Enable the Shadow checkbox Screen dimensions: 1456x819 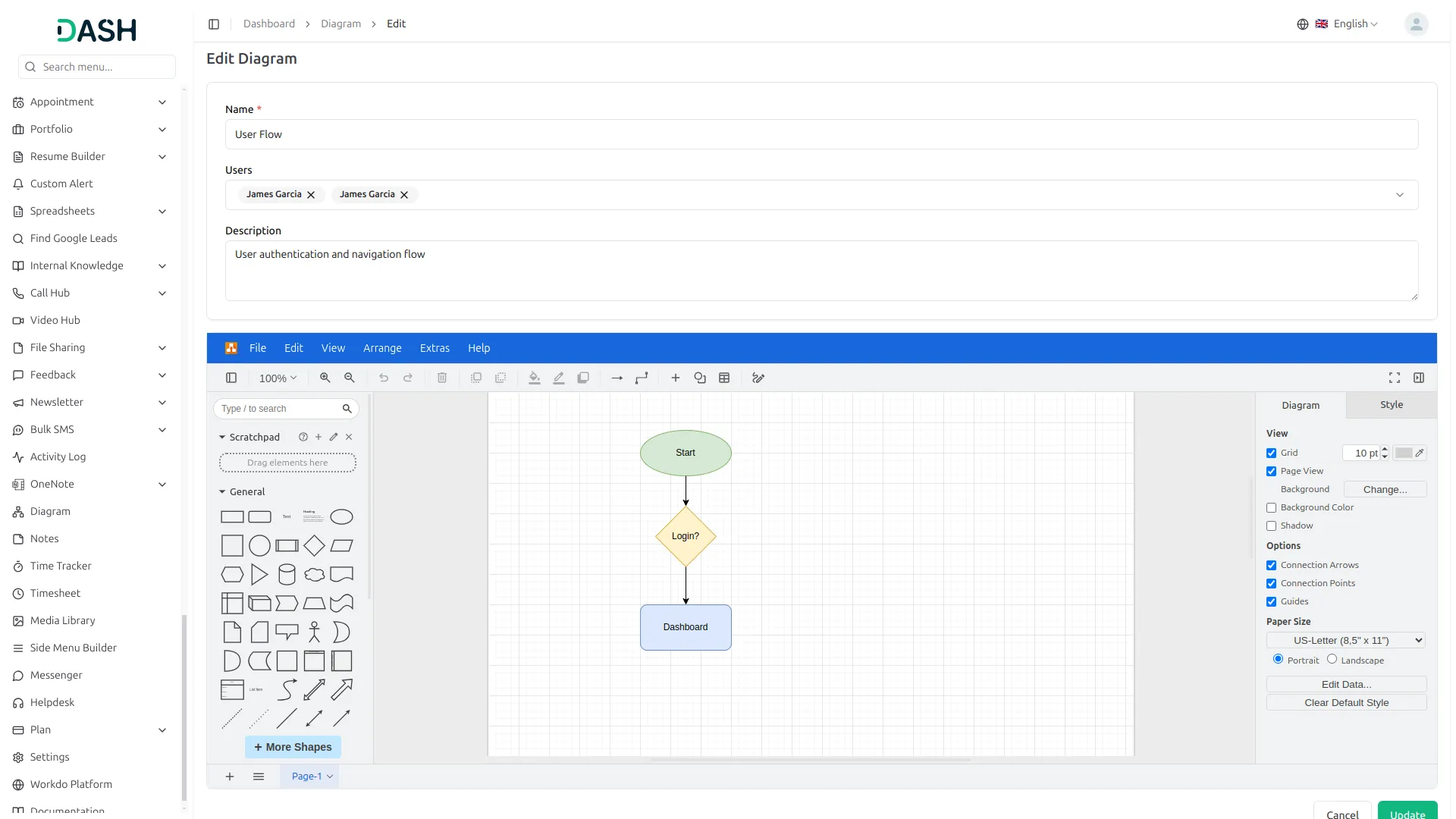tap(1272, 526)
